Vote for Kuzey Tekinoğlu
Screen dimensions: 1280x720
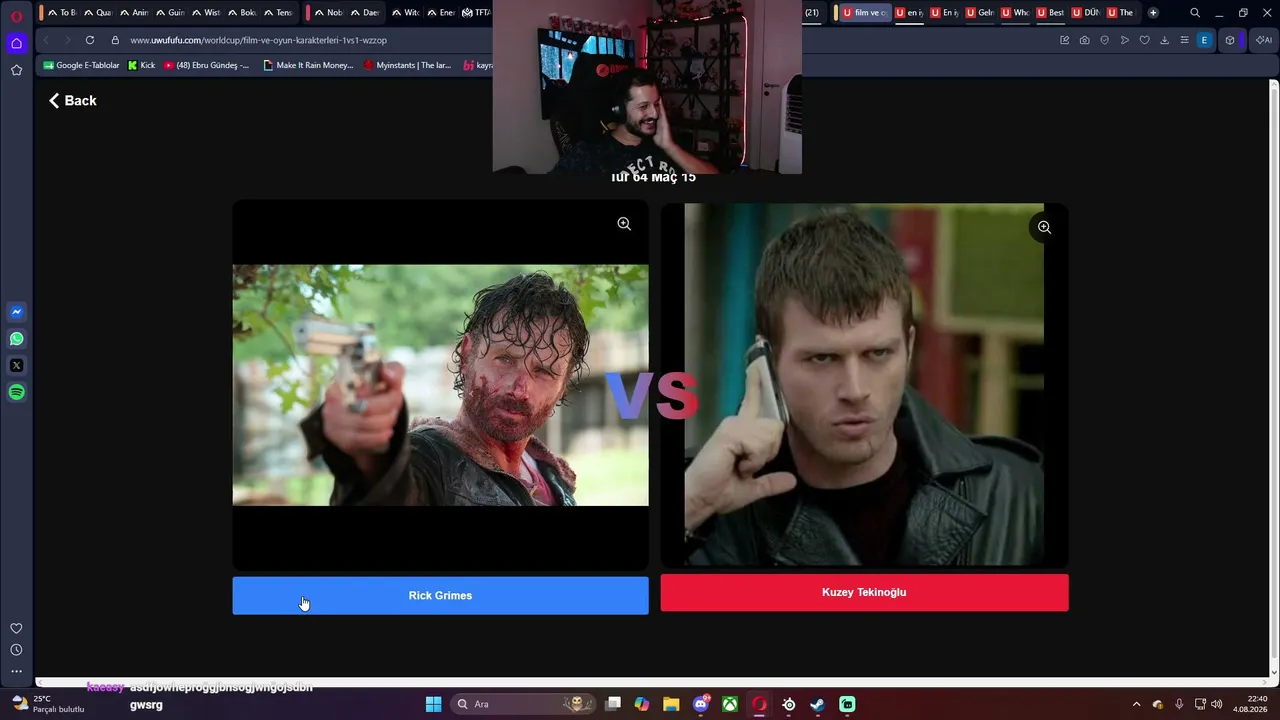864,592
